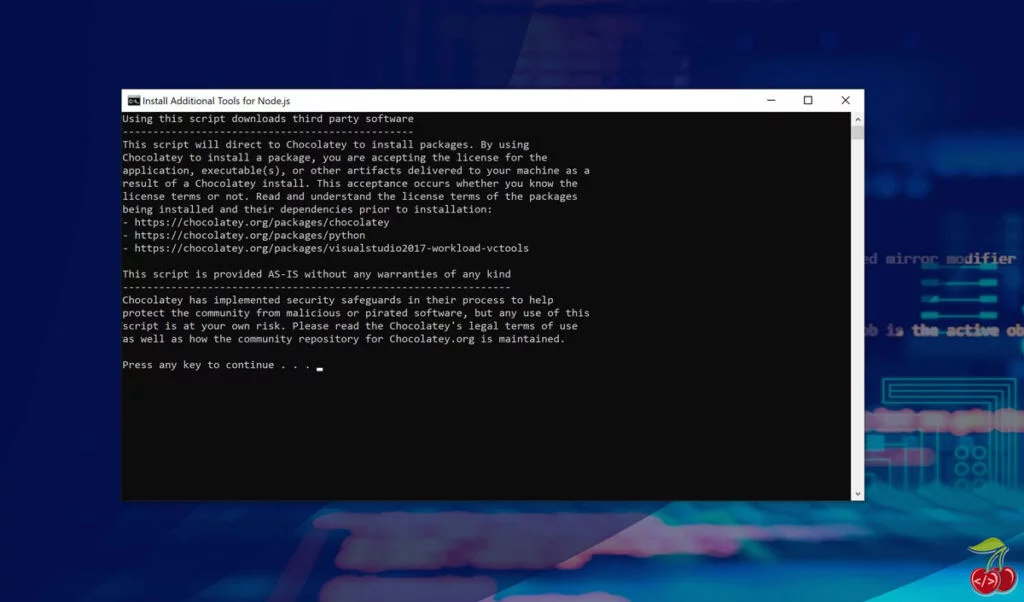The image size is (1024, 602).
Task: Maximize the Install Additional Tools for Node.js window
Action: [808, 101]
